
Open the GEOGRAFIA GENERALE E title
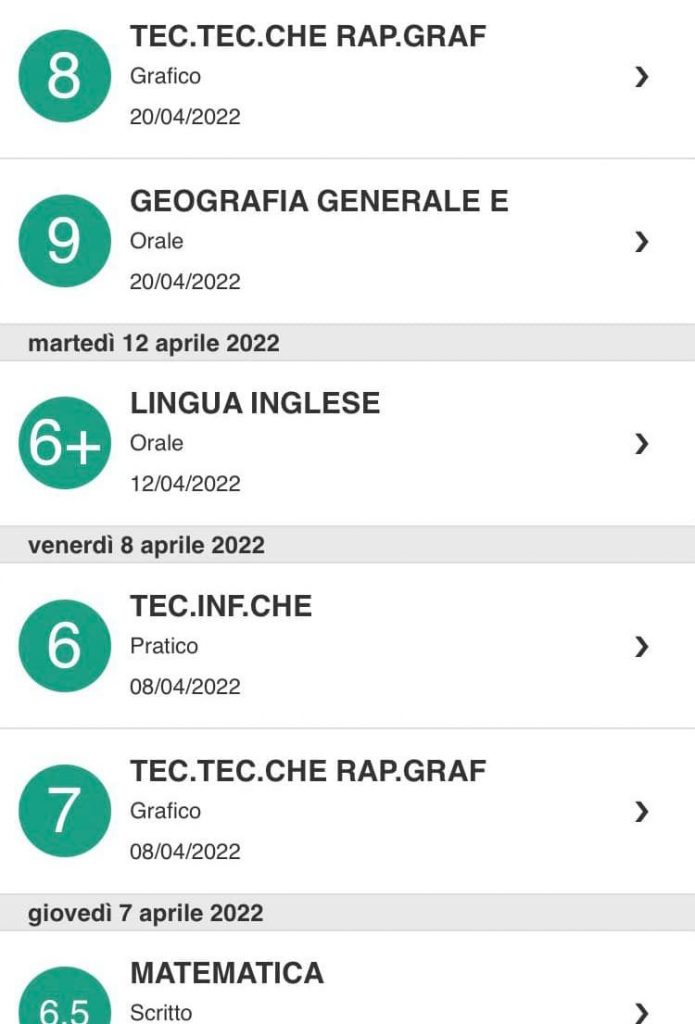319,201
